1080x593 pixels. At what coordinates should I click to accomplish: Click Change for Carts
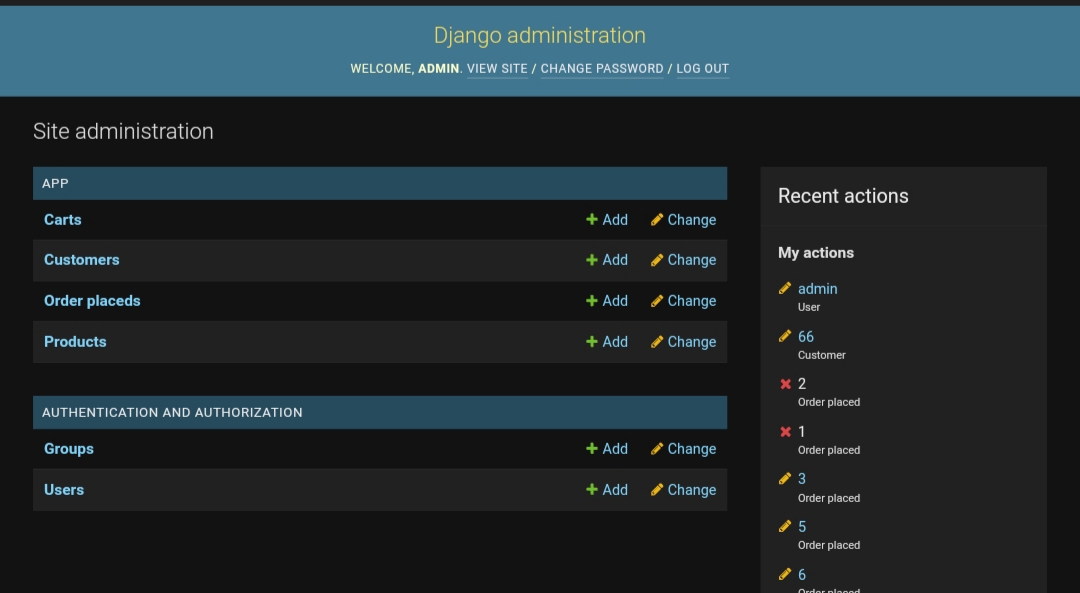(683, 220)
